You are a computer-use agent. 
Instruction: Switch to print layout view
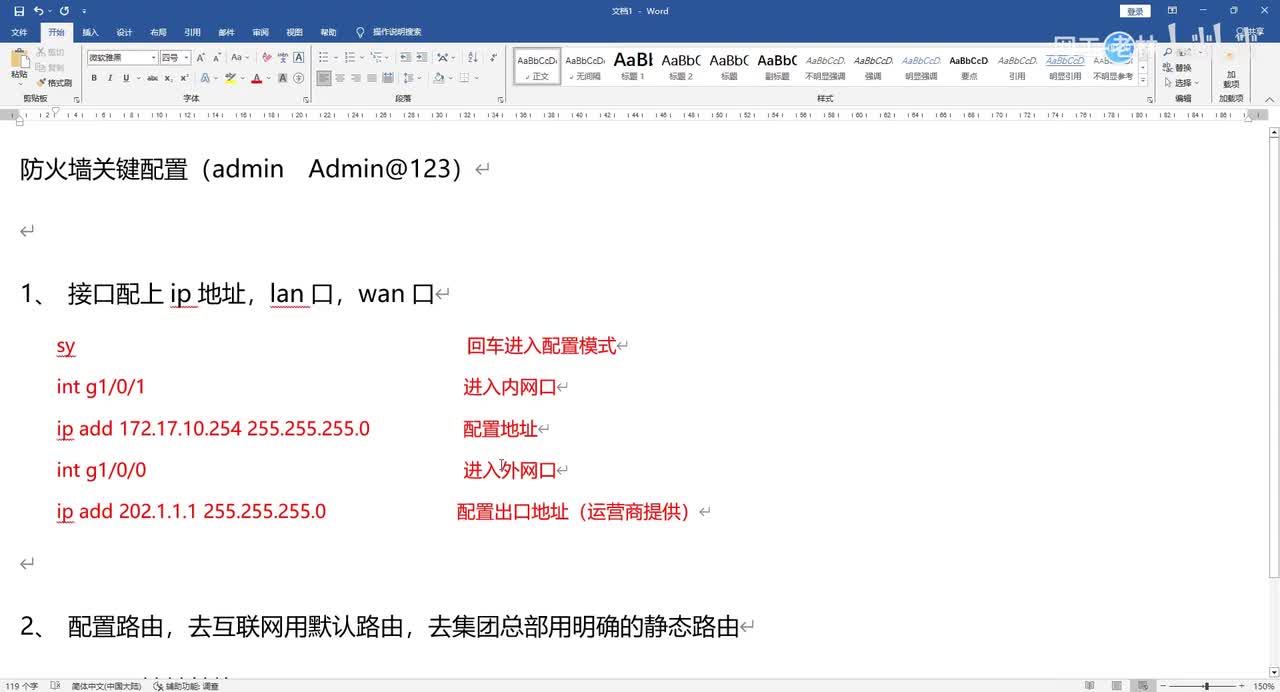pyautogui.click(x=1117, y=686)
